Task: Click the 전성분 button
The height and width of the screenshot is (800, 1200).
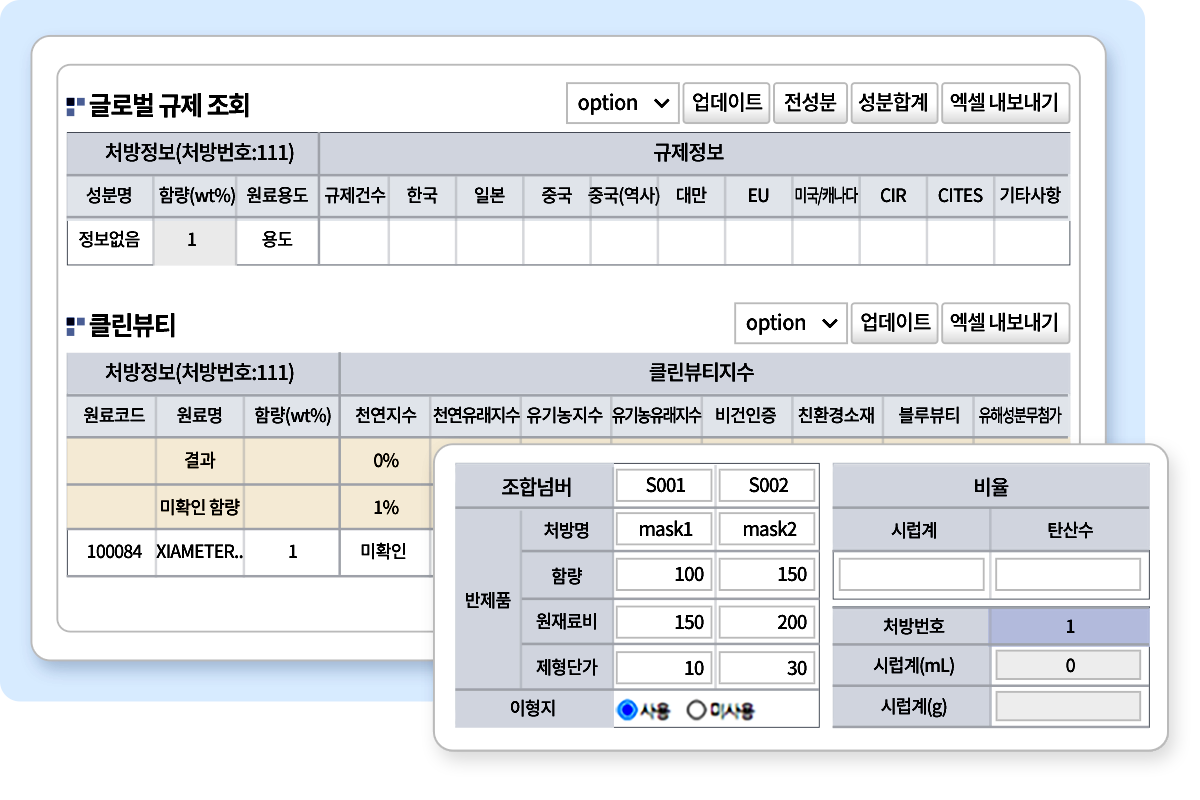Action: click(x=810, y=103)
